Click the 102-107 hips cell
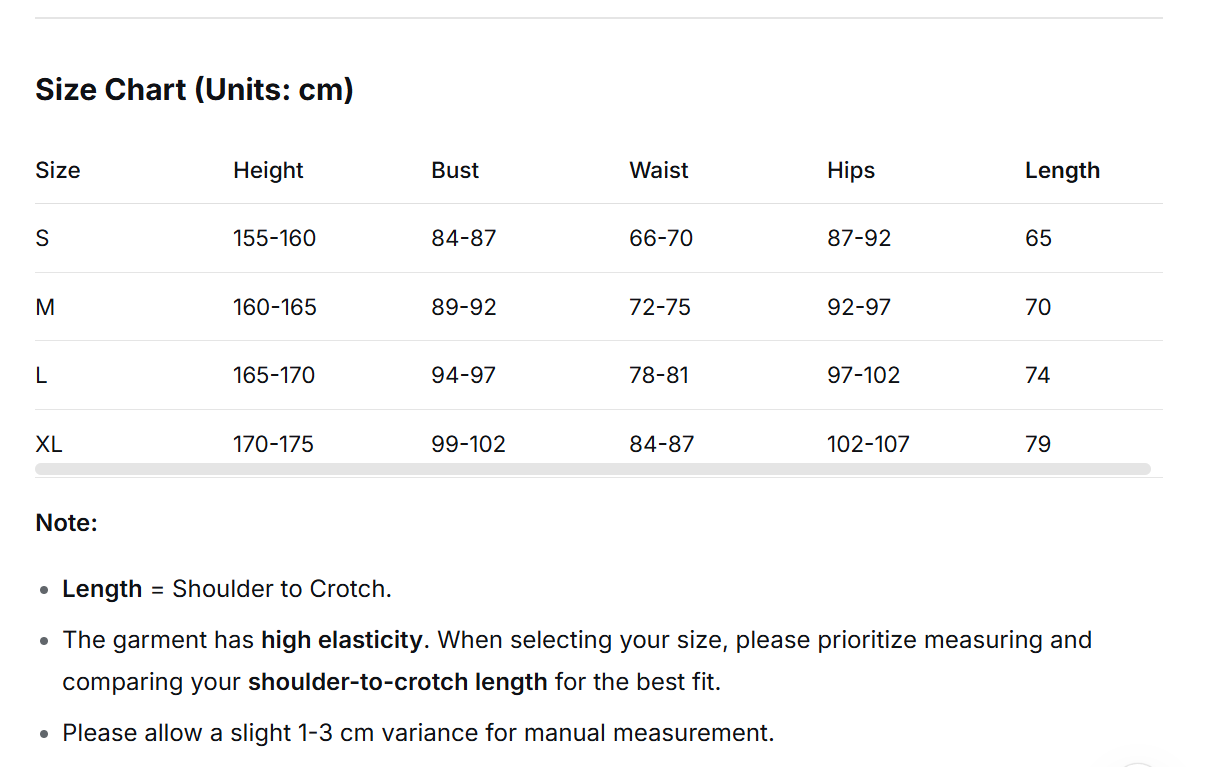The height and width of the screenshot is (767, 1226). click(x=868, y=444)
